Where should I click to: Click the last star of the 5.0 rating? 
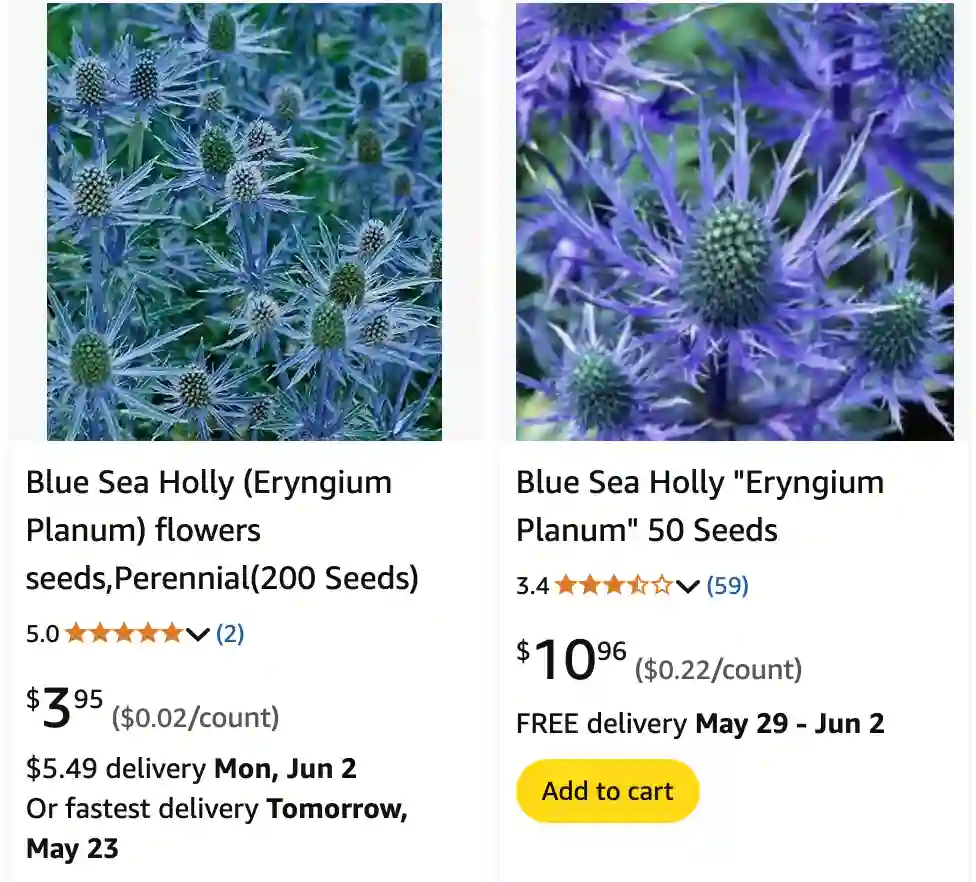[174, 631]
